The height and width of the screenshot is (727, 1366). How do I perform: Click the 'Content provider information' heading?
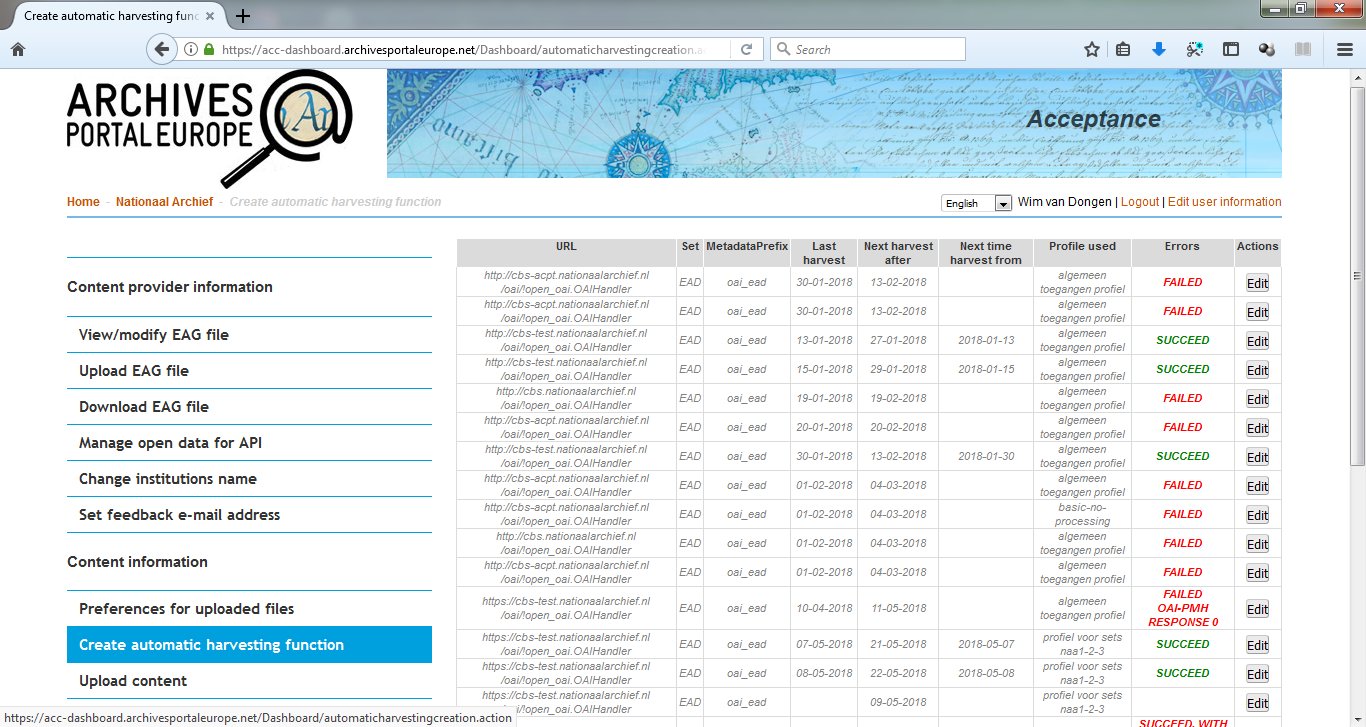pyautogui.click(x=170, y=287)
